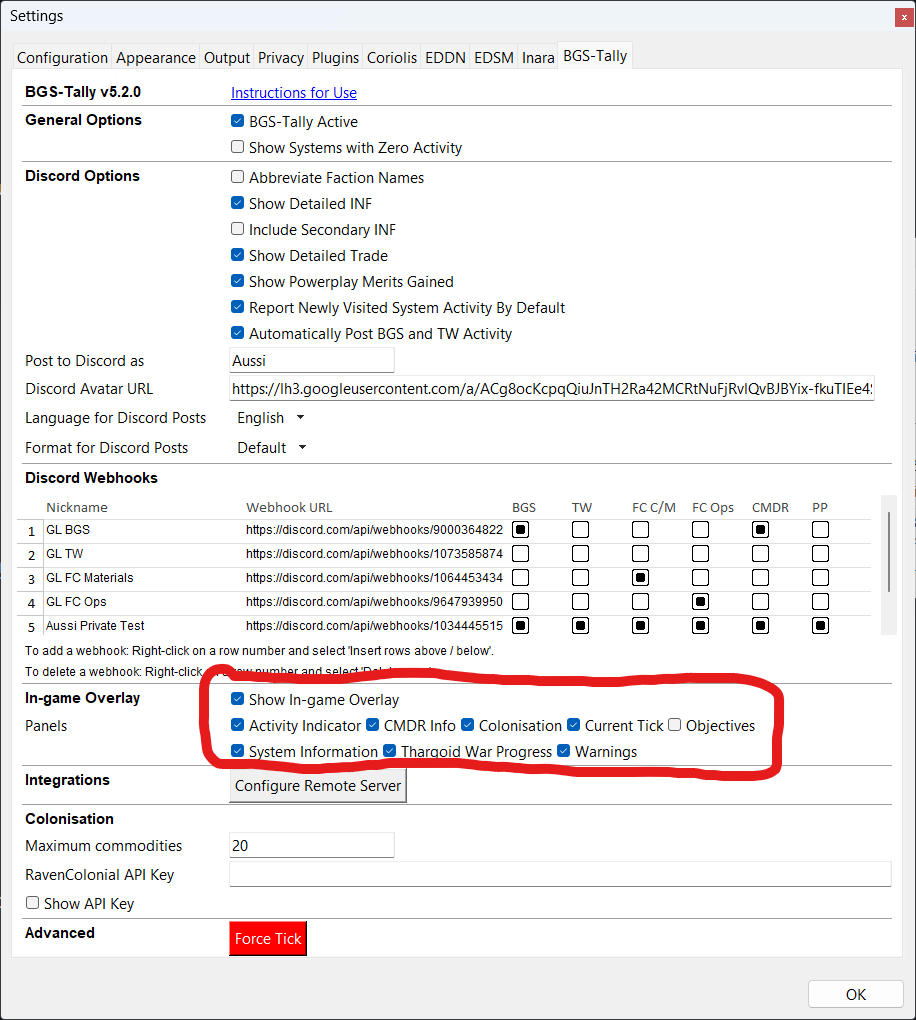Click the Aussi Private Test webhook URL cell

click(375, 626)
